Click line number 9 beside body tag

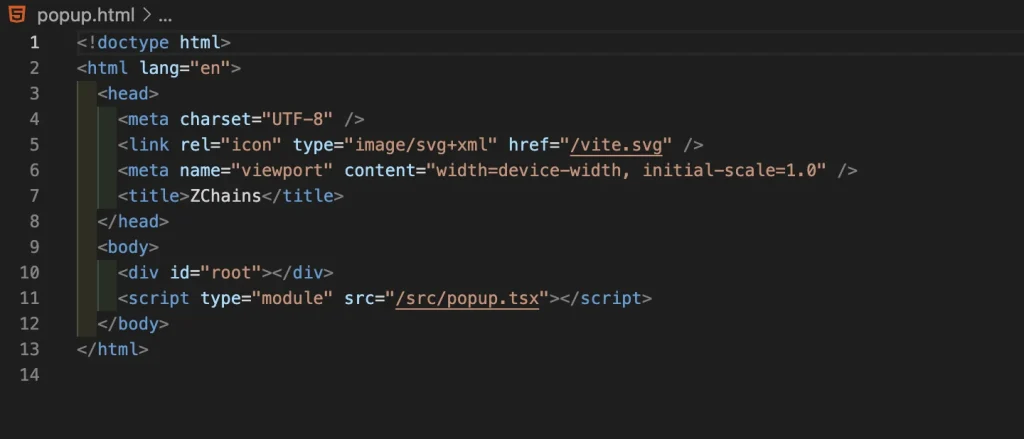click(x=35, y=248)
